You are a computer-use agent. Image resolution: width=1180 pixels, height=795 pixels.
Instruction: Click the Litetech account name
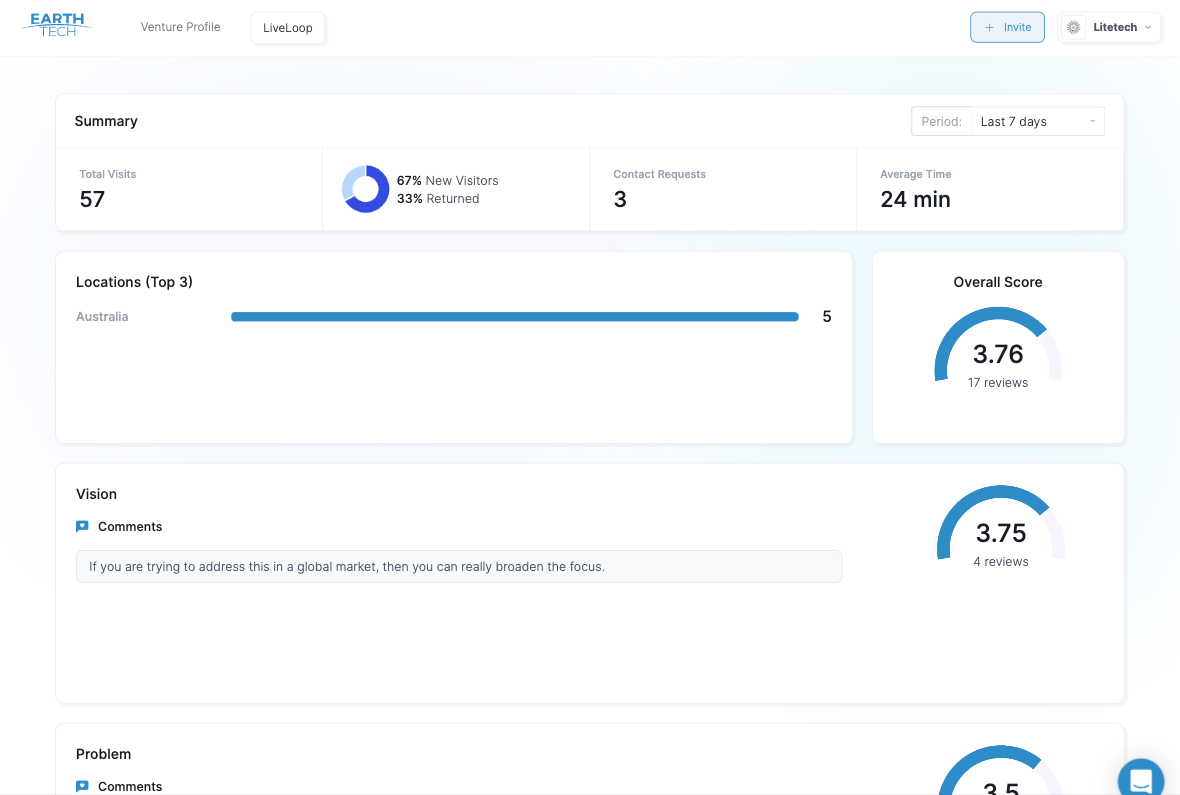(x=1114, y=28)
